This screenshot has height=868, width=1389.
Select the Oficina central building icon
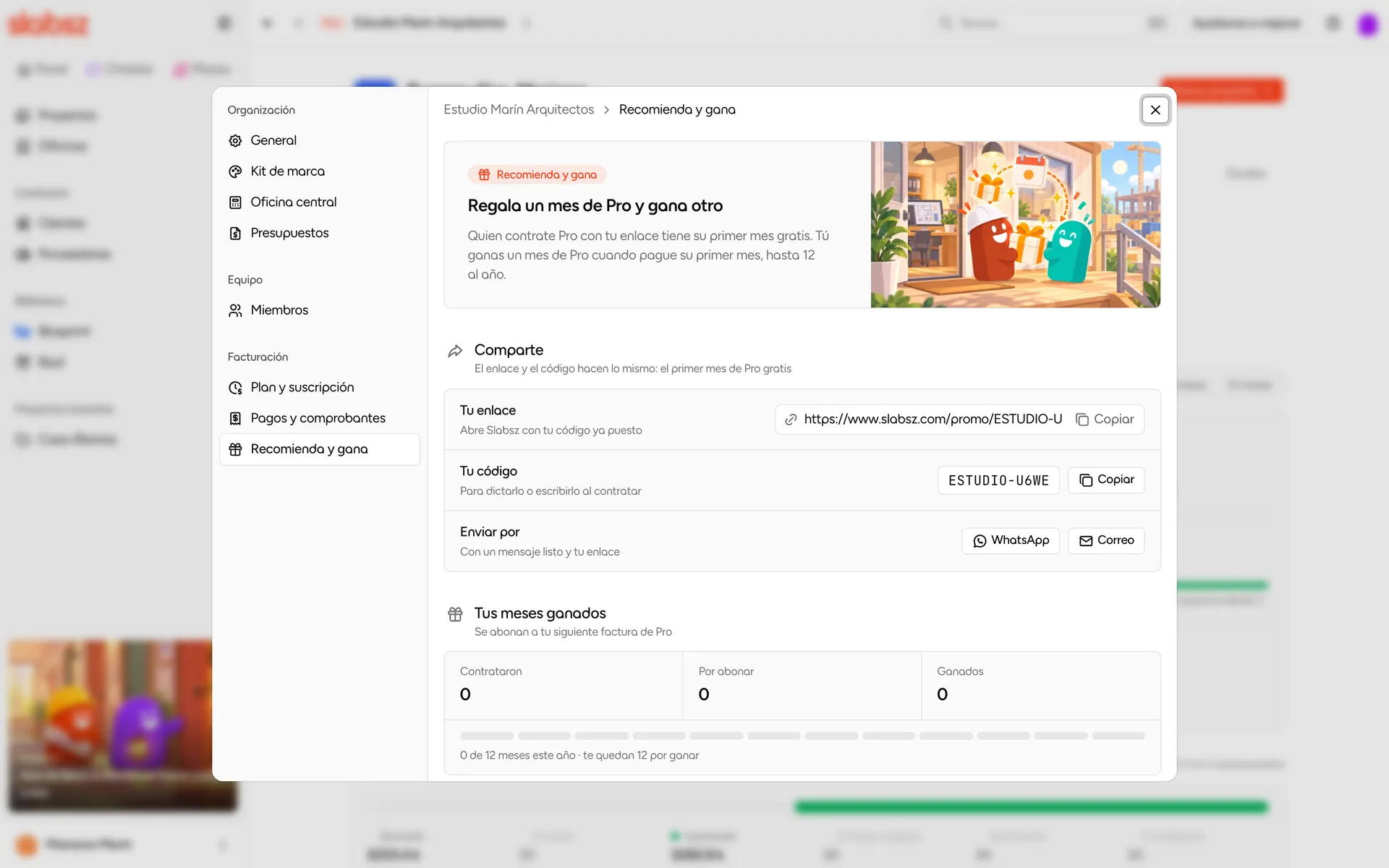(235, 203)
